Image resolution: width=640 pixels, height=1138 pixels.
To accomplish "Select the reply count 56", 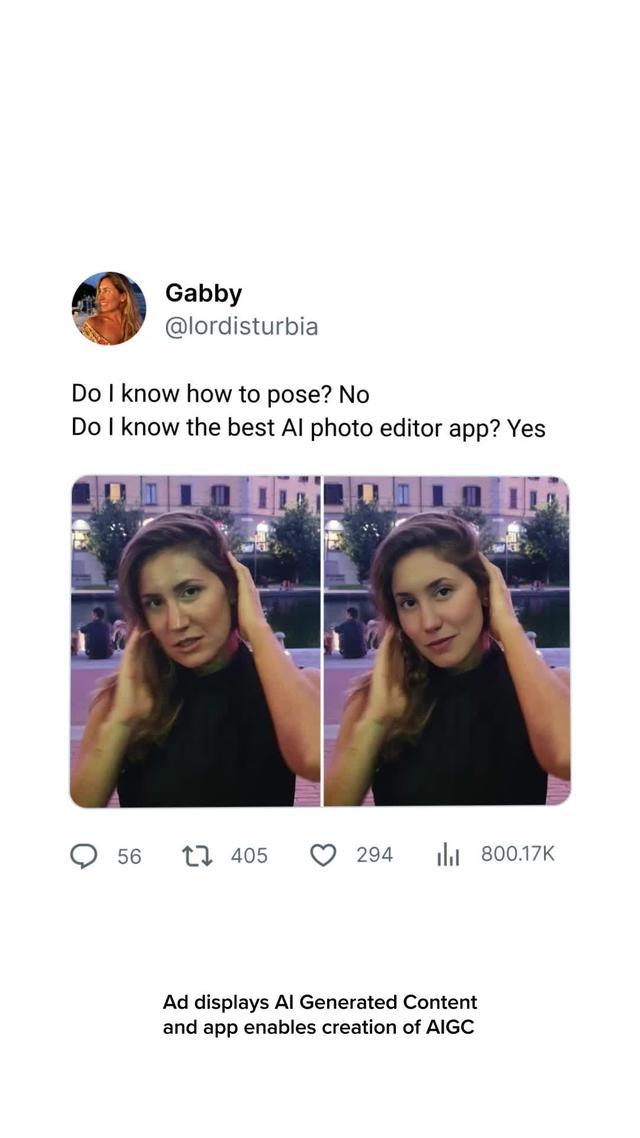I will click(129, 856).
